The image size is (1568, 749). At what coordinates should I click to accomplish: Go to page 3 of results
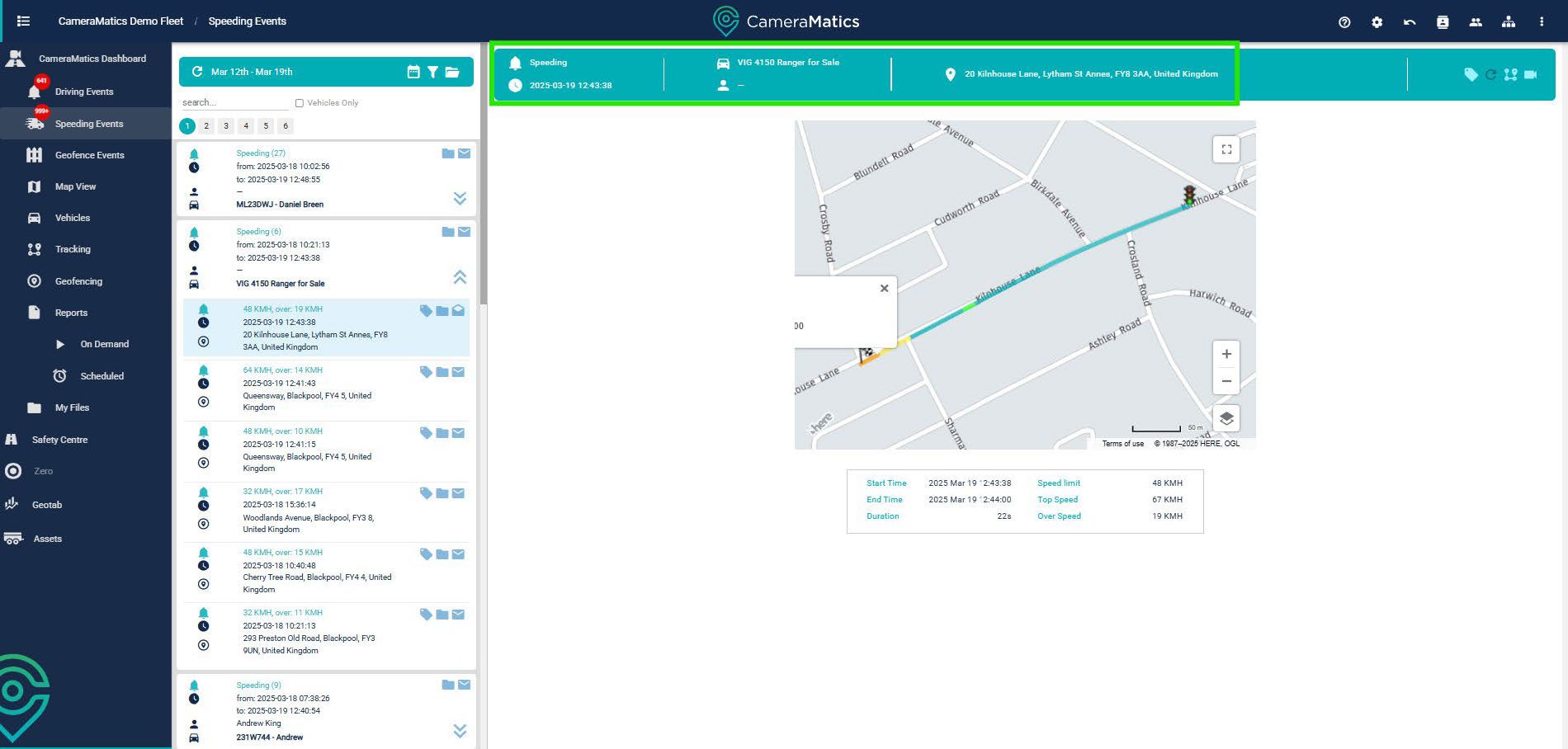click(226, 126)
